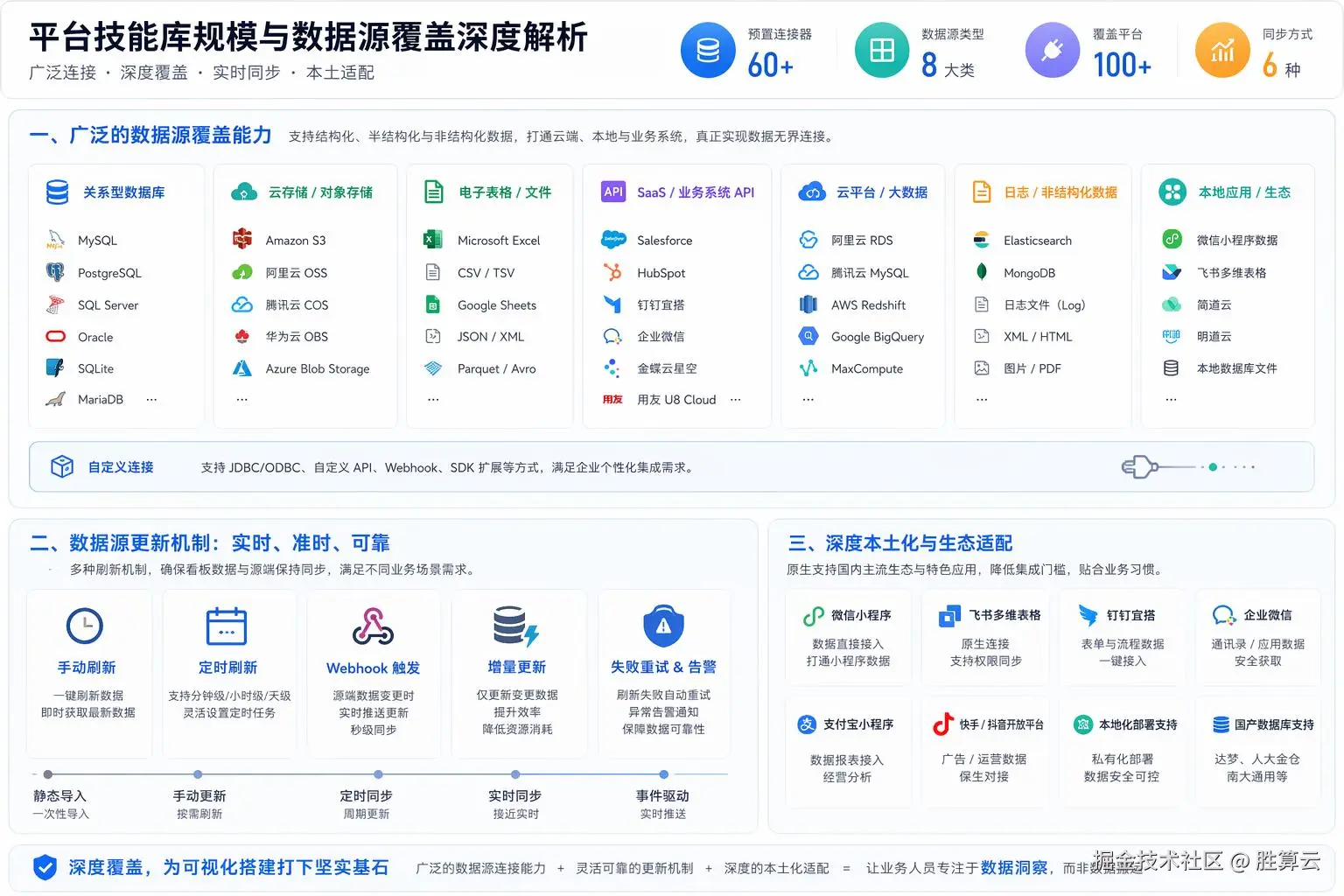Open the 企业微信 card title in section three
1344x896 pixels.
click(1268, 615)
